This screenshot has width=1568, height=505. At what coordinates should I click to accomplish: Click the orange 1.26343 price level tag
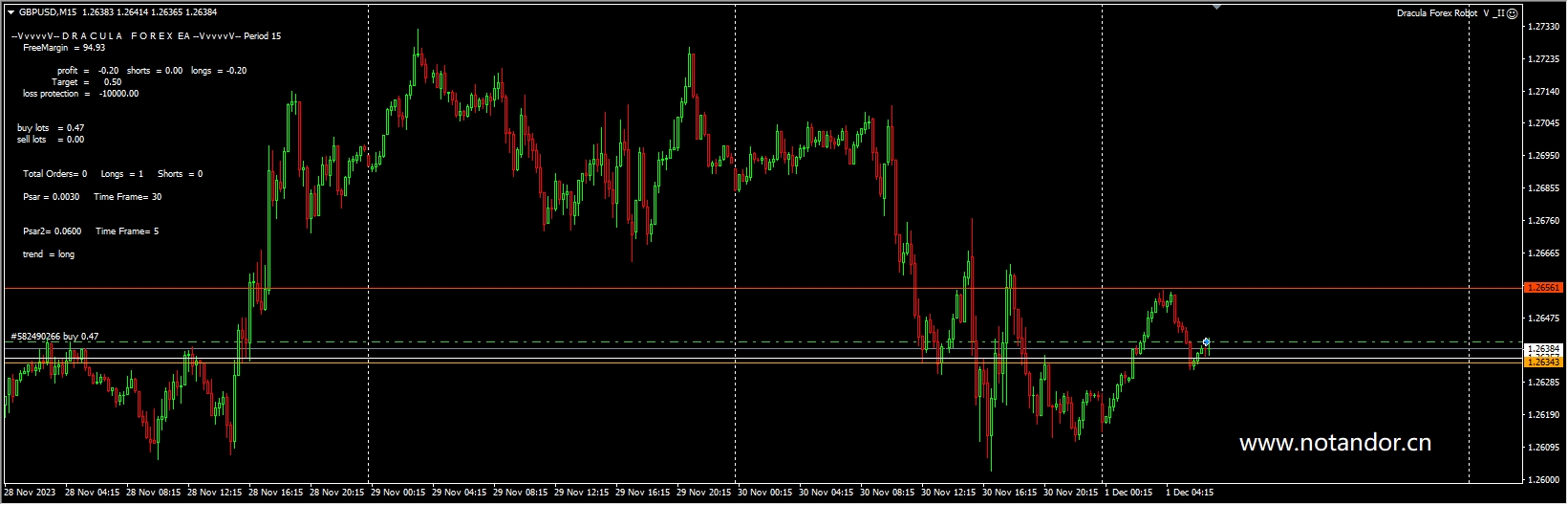[x=1543, y=362]
